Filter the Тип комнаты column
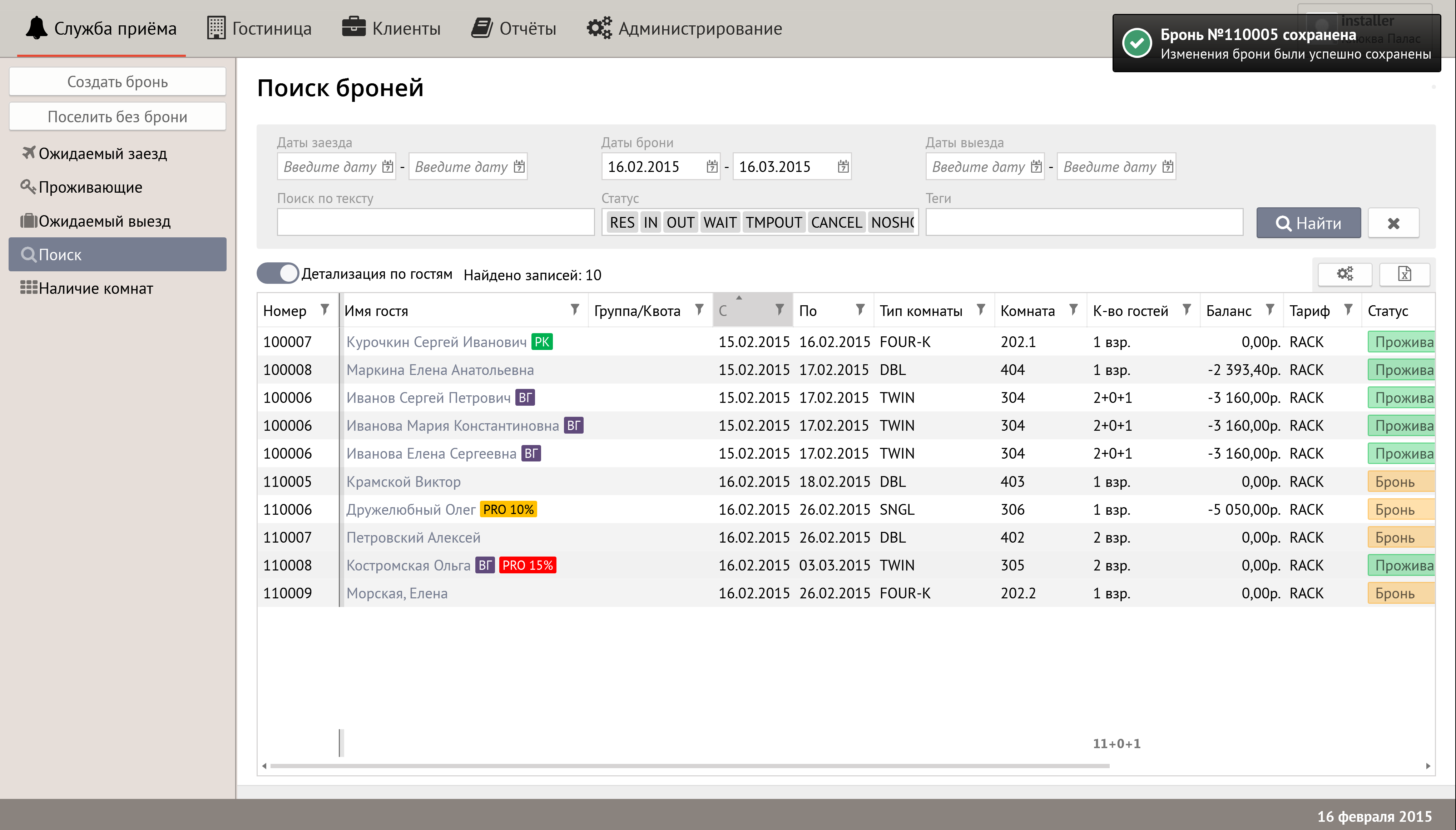This screenshot has width=1456, height=830. click(981, 310)
